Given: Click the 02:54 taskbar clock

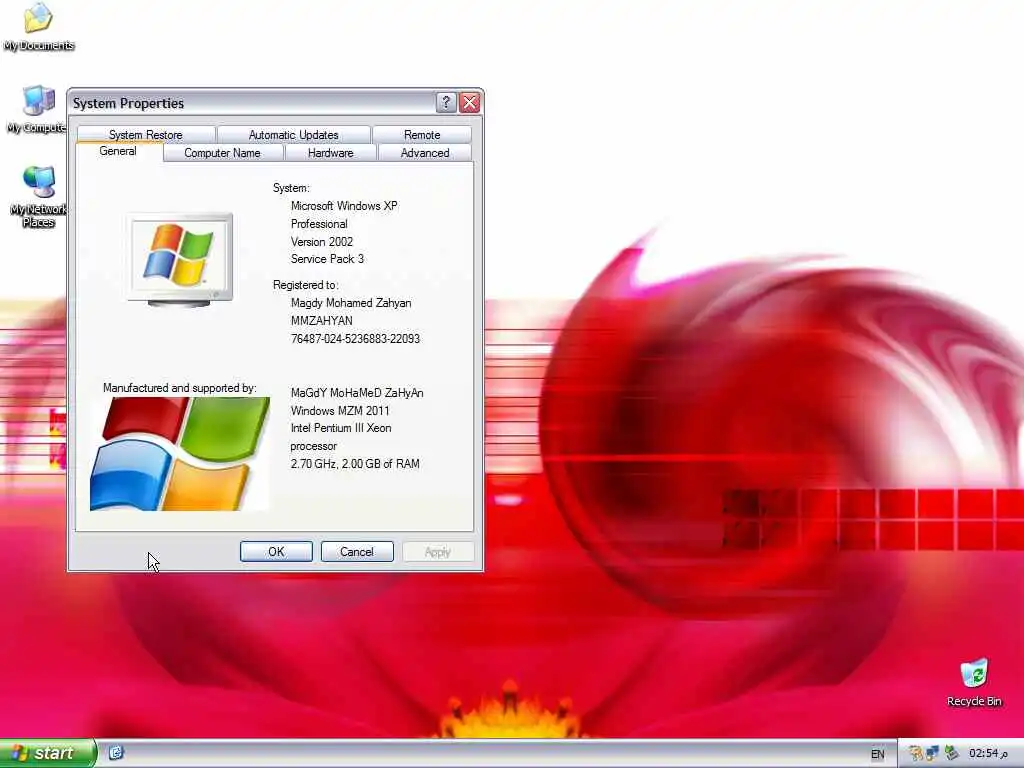Looking at the screenshot, I should tap(988, 754).
